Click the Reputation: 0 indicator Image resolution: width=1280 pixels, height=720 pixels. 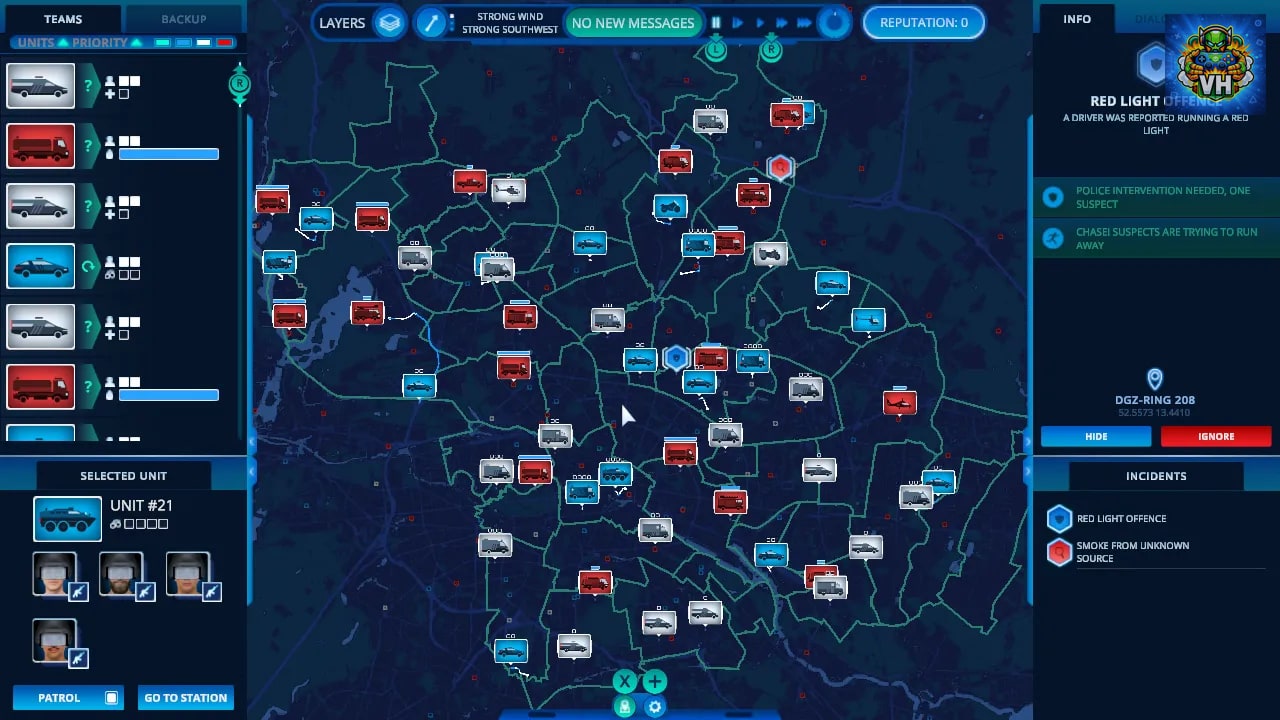click(x=924, y=22)
